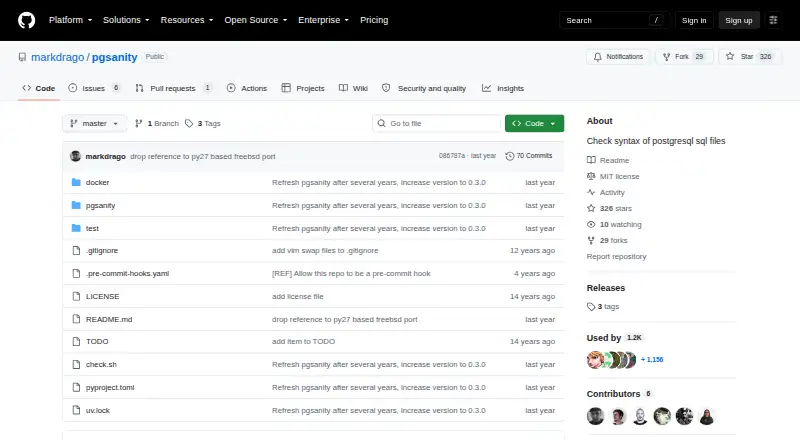The image size is (800, 440).
Task: Open the docker folder
Action: pos(97,182)
